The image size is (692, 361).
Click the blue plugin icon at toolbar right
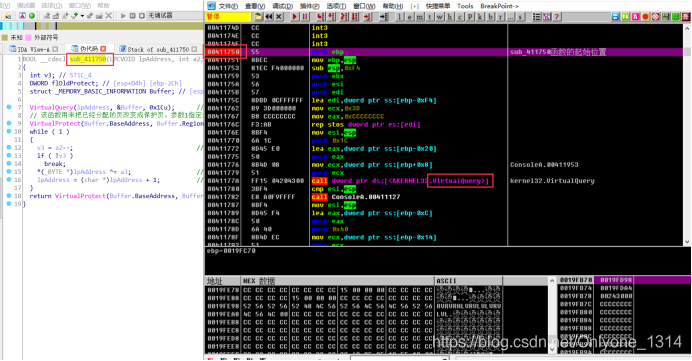click(x=615, y=17)
